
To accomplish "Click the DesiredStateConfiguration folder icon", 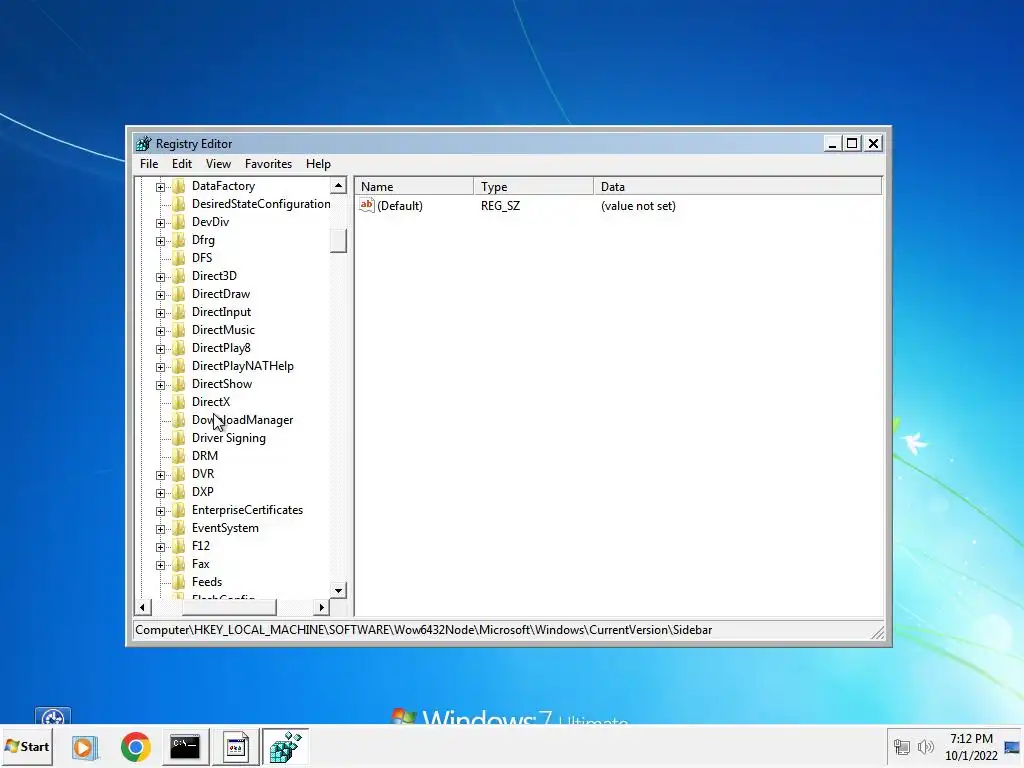I will [178, 204].
